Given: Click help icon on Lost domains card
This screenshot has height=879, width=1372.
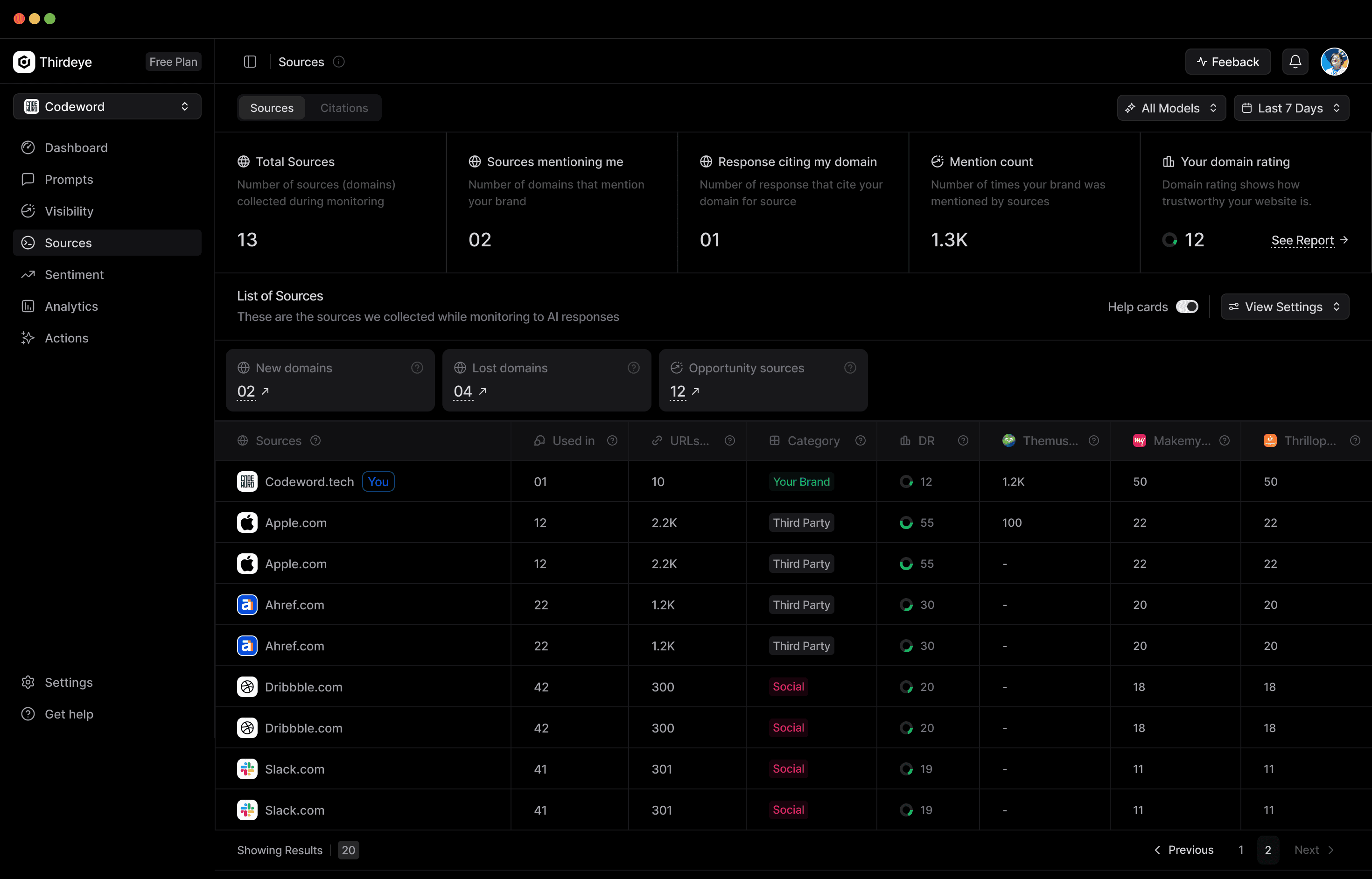Looking at the screenshot, I should coord(634,368).
